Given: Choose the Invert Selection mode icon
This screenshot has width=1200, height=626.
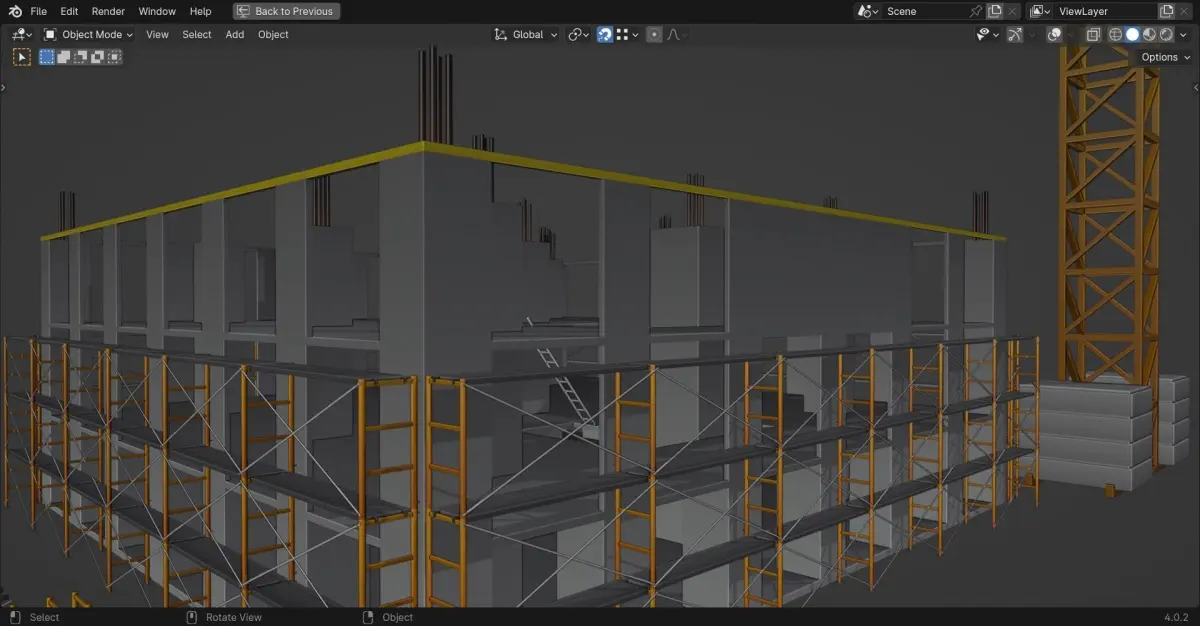Looking at the screenshot, I should click(x=98, y=57).
